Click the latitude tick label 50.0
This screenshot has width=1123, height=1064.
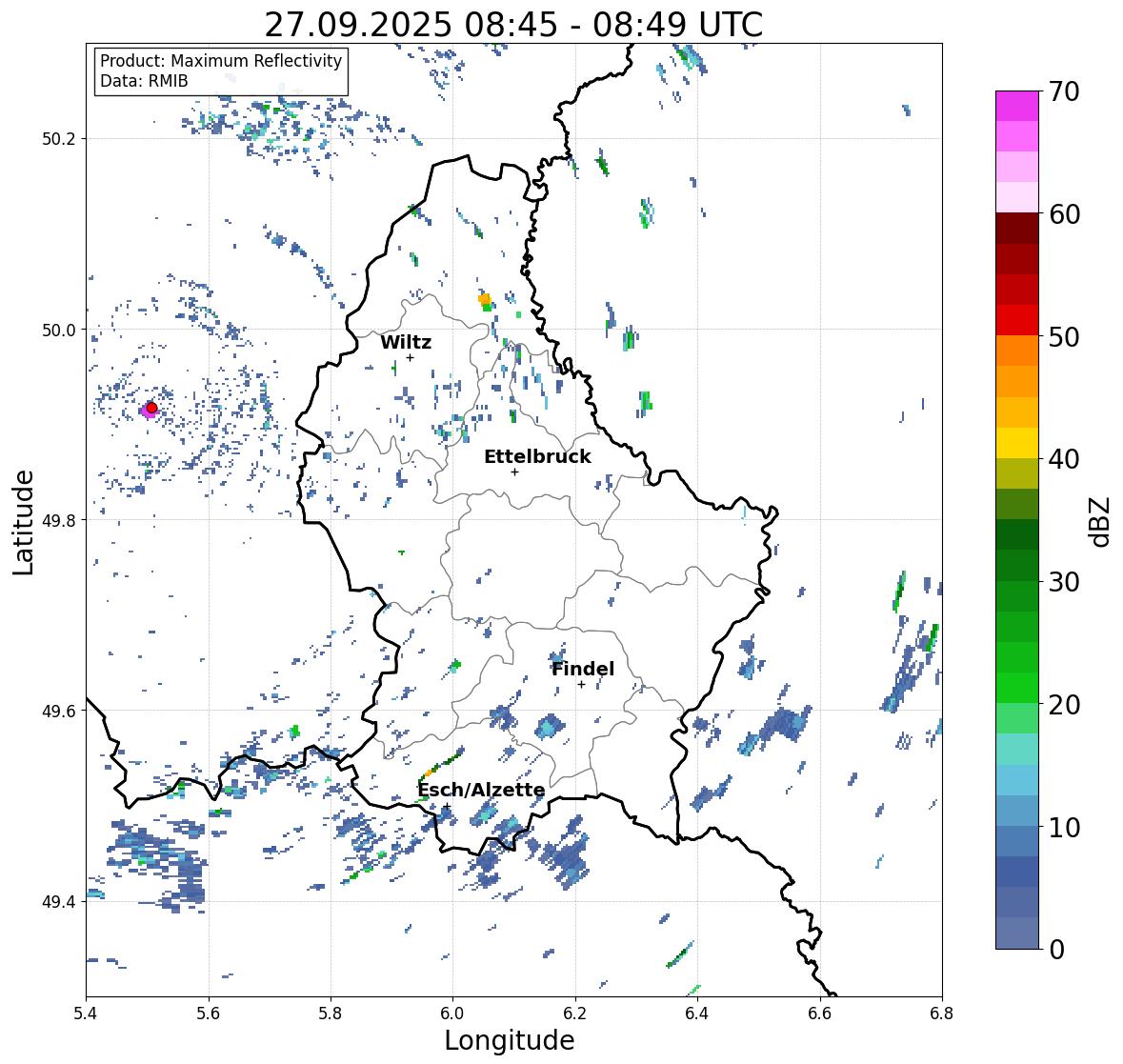(59, 331)
